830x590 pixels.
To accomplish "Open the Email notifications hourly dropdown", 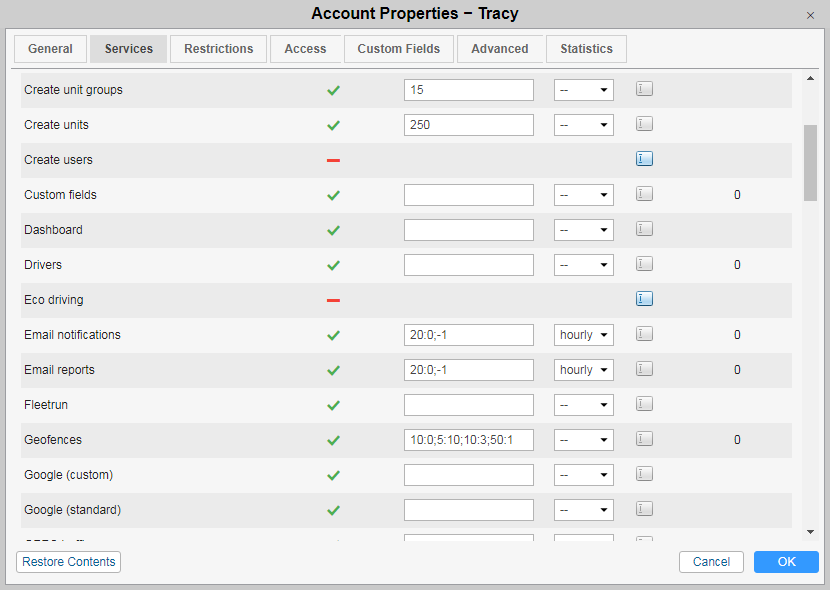I will pos(584,335).
